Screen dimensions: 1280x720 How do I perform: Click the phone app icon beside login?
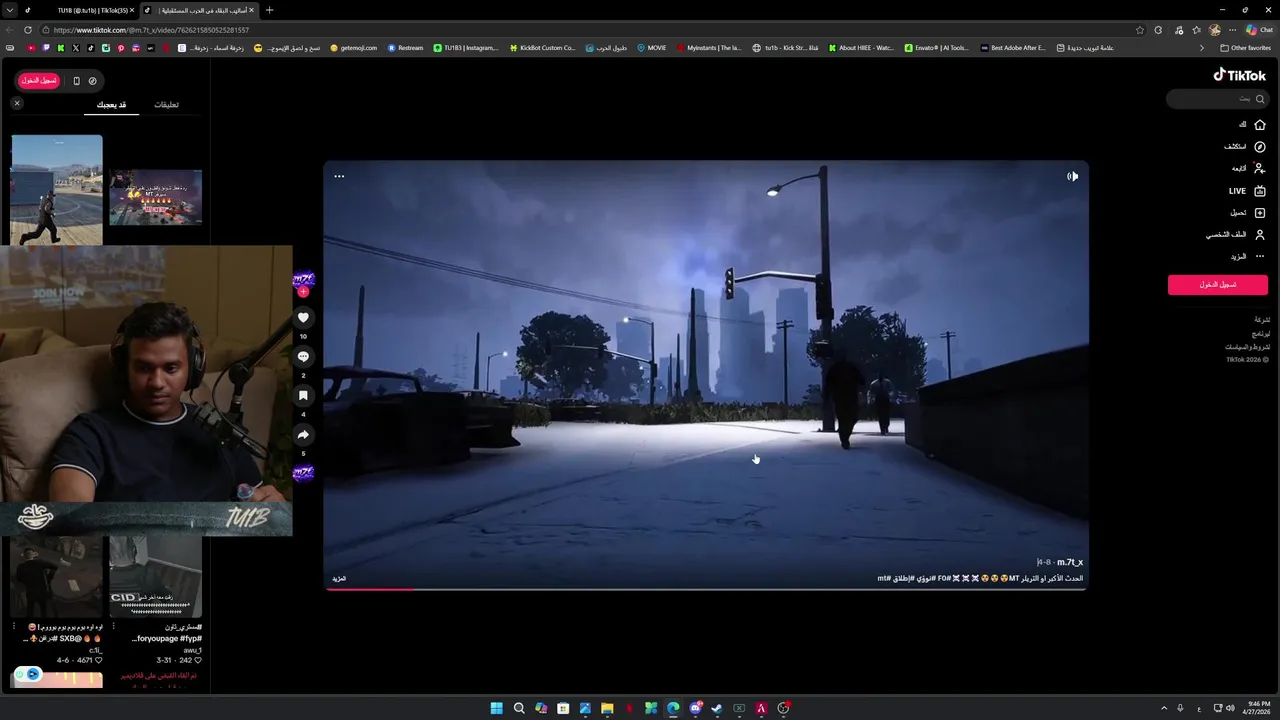pos(76,81)
